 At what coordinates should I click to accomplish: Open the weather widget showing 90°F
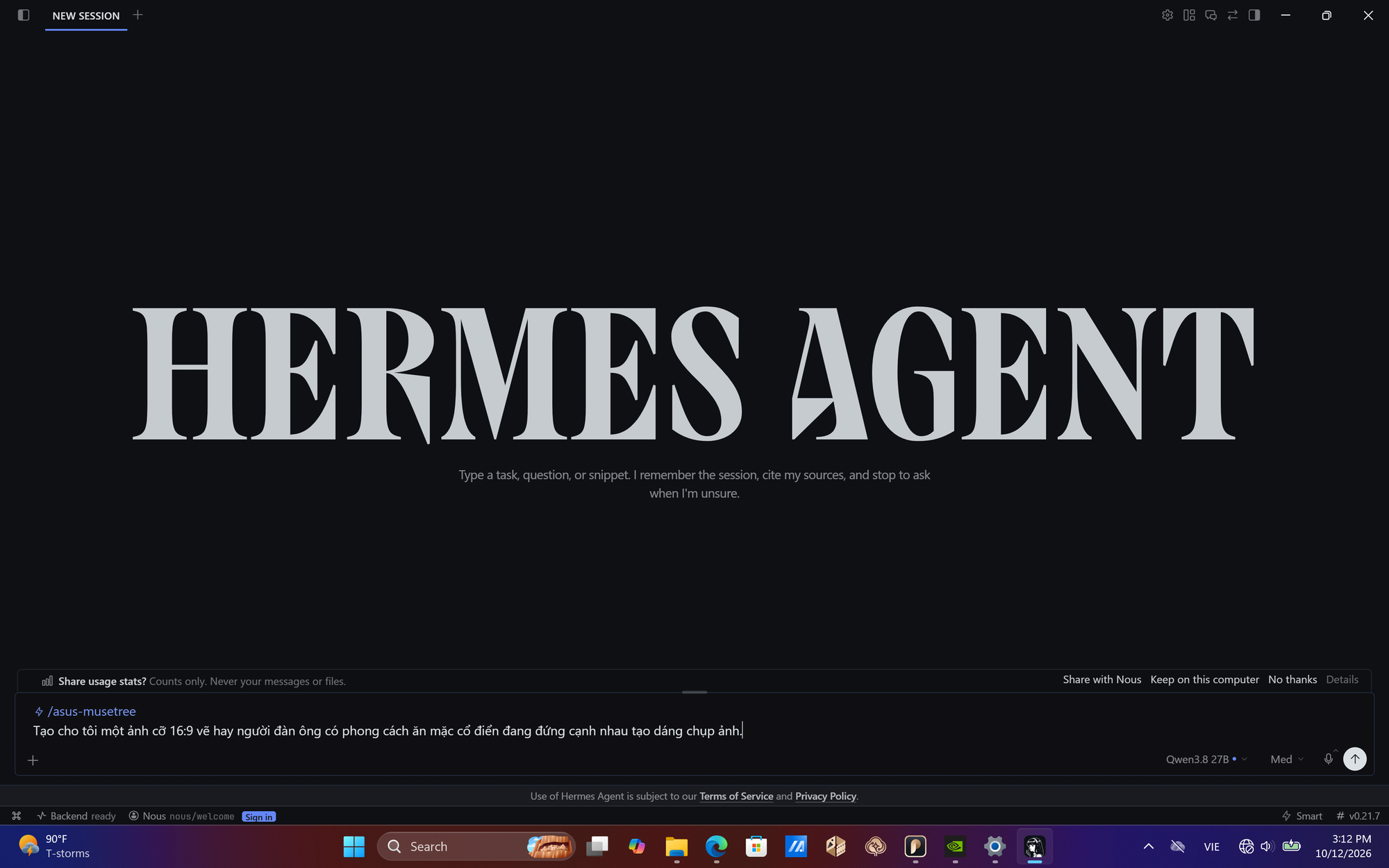click(x=55, y=846)
